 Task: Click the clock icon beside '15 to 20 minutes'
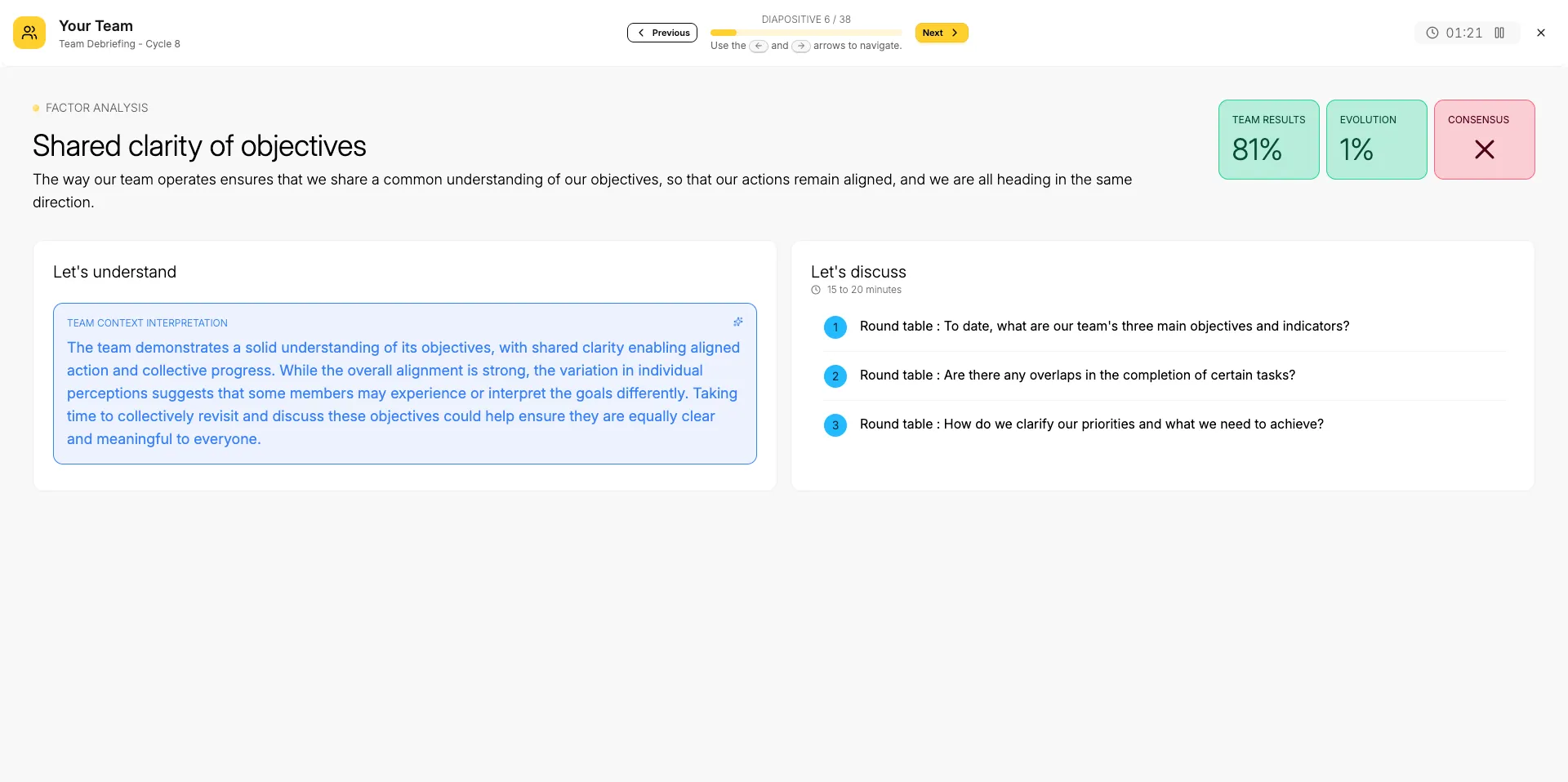(816, 290)
